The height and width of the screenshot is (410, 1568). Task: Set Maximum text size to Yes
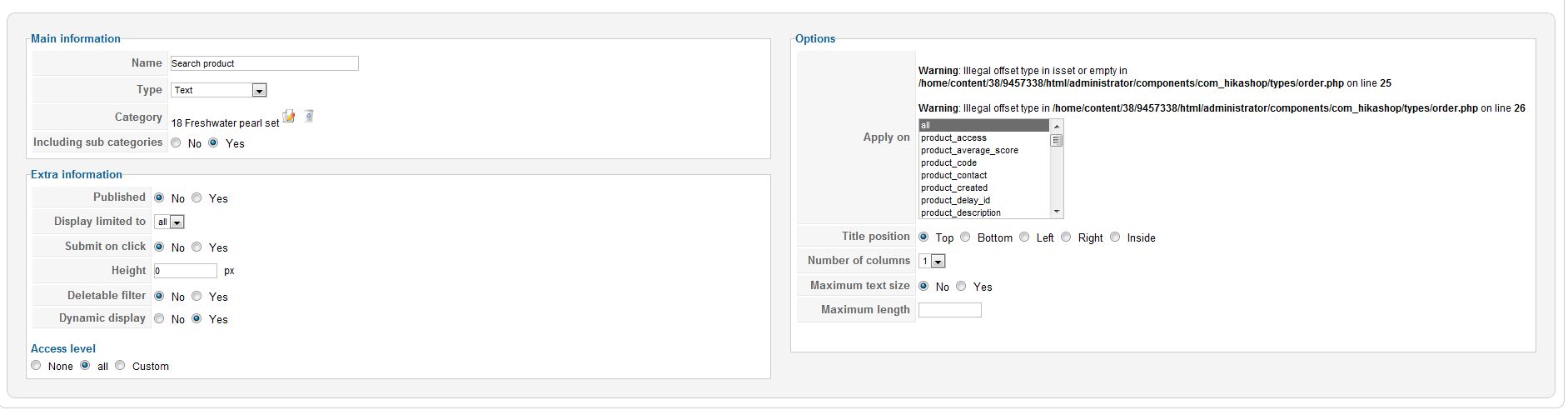(x=961, y=287)
